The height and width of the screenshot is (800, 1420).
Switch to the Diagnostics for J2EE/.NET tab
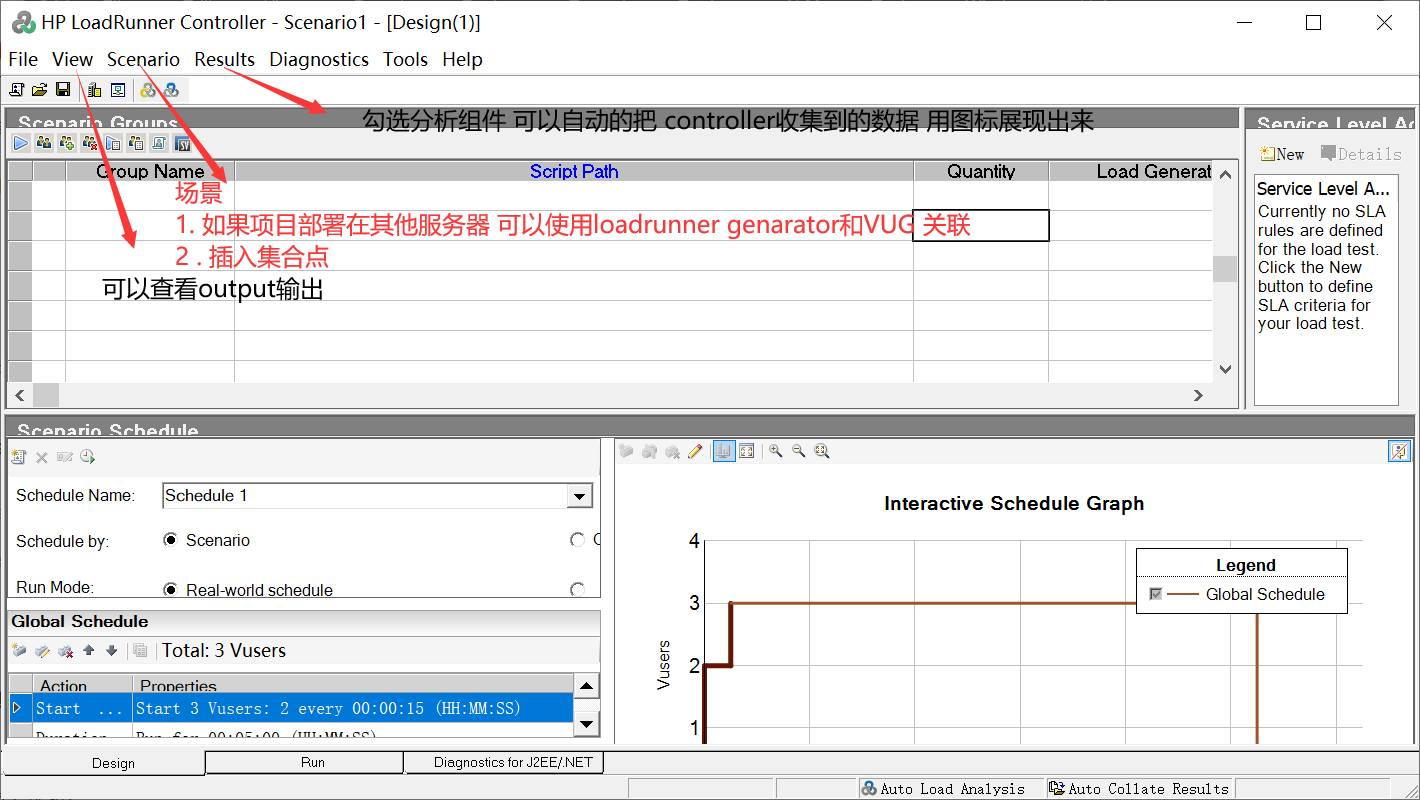pyautogui.click(x=504, y=762)
